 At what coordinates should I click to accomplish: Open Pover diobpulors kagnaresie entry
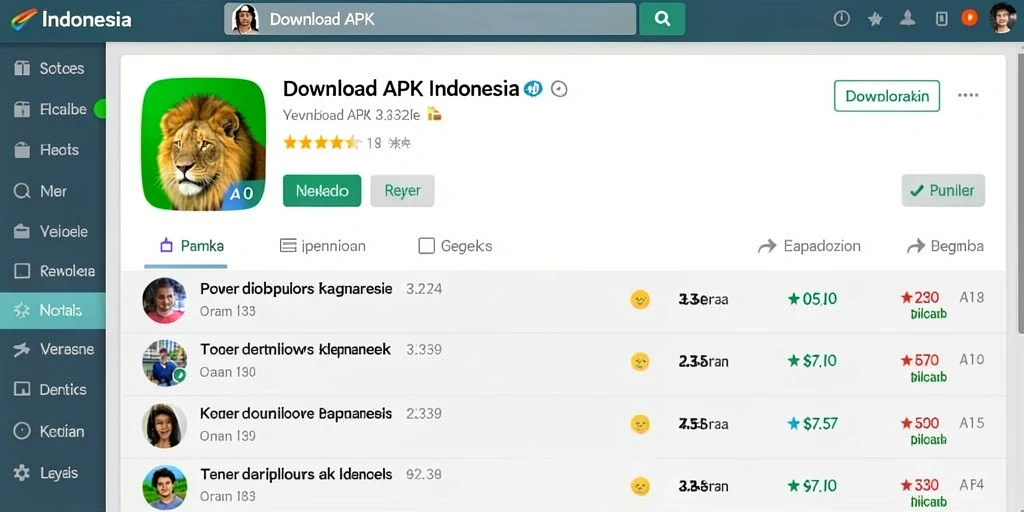(296, 288)
